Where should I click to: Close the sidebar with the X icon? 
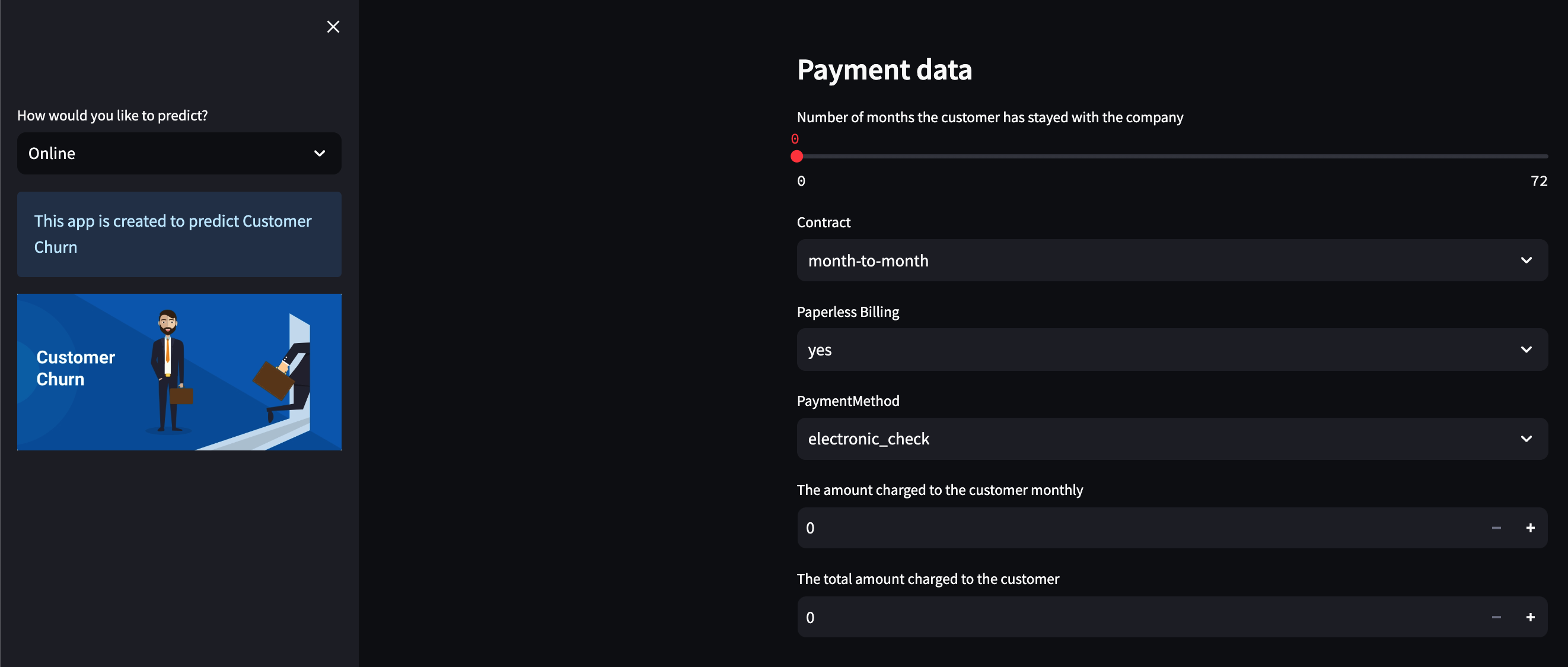[x=333, y=27]
